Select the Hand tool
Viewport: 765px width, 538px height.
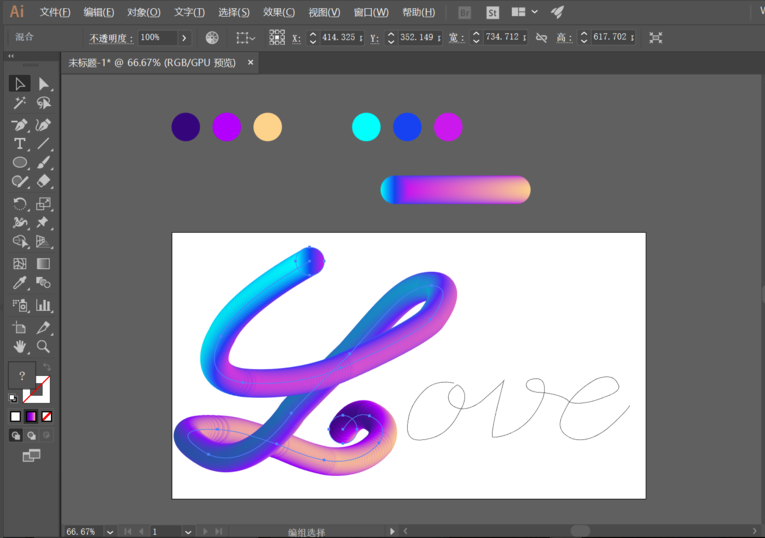coord(19,347)
